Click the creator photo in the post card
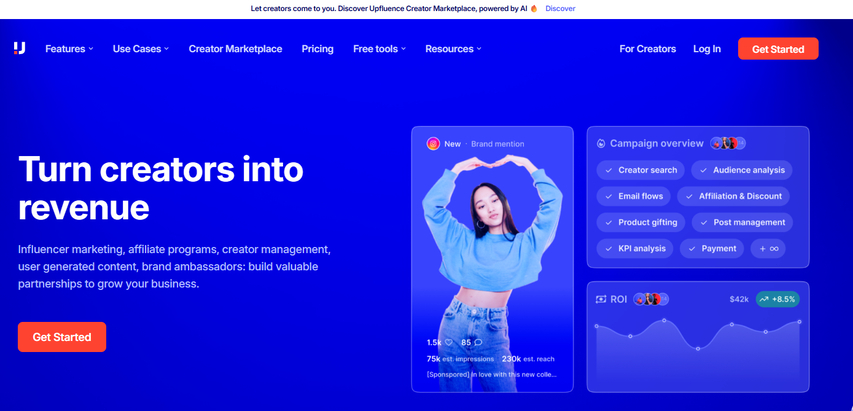 [x=492, y=272]
